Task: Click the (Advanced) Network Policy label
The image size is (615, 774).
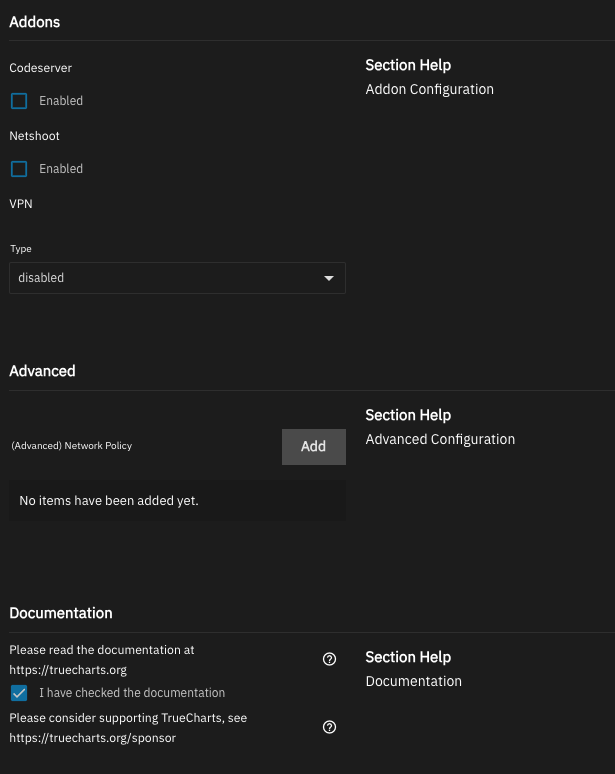Action: point(72,446)
